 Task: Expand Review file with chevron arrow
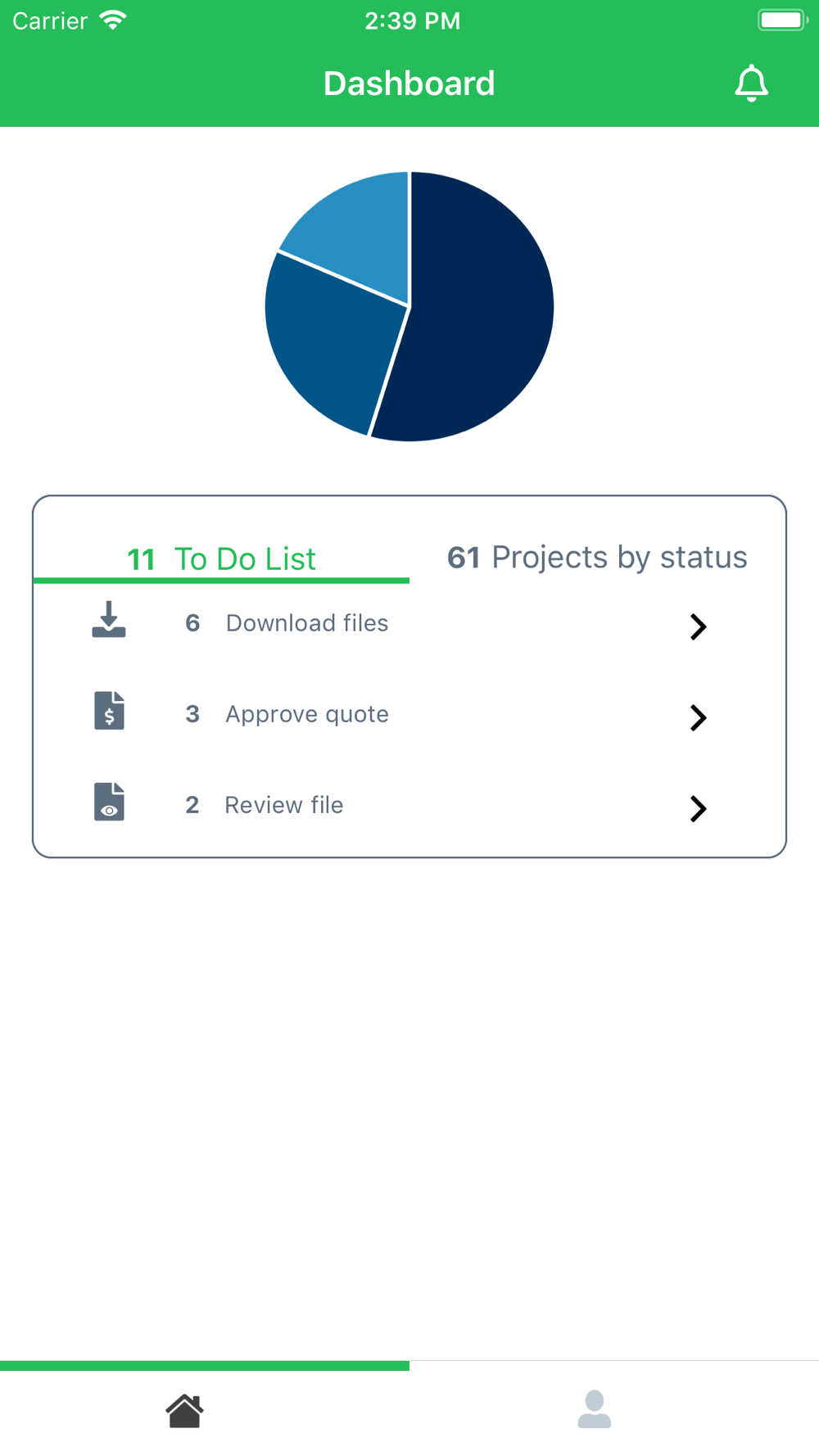(x=698, y=808)
